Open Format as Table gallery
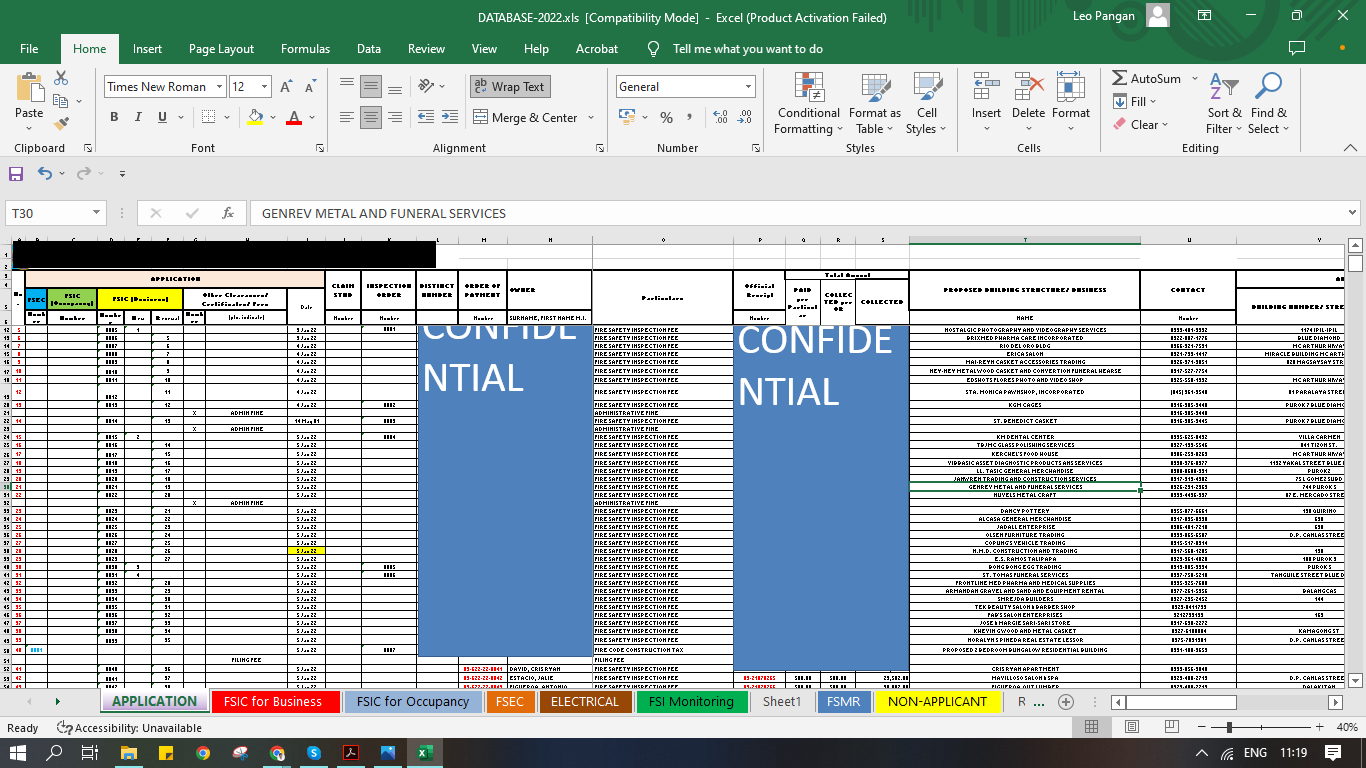The image size is (1366, 768). 874,103
